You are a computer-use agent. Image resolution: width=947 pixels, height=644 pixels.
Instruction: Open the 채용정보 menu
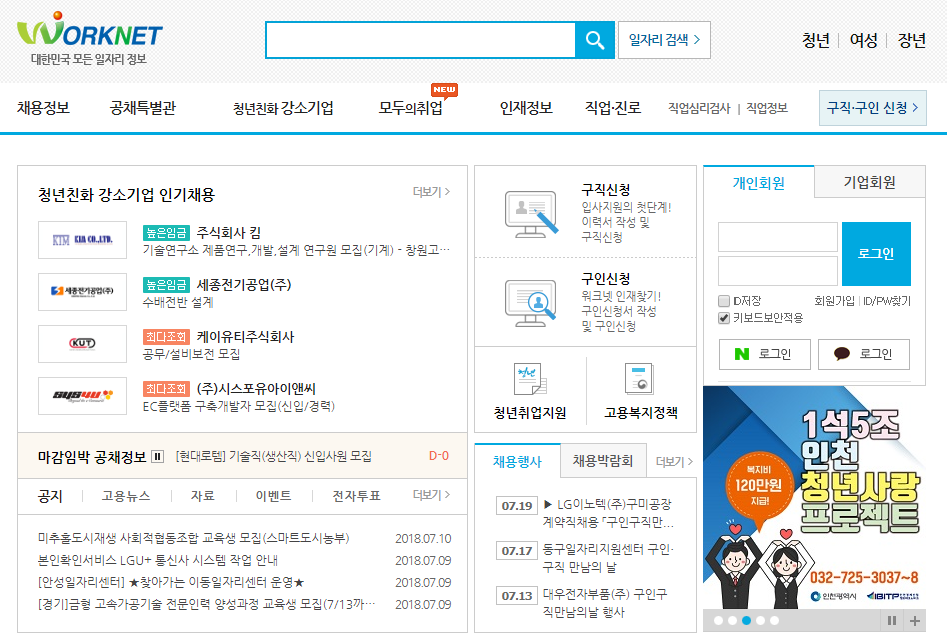click(43, 108)
